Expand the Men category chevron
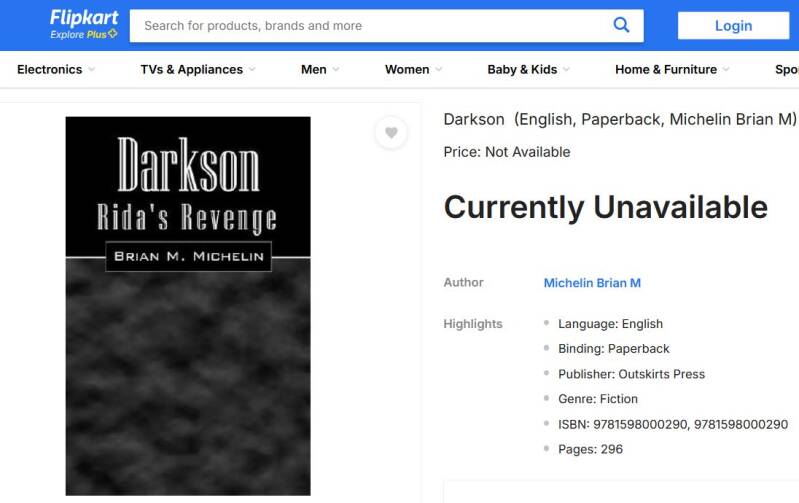Screen dimensions: 799x503 coord(336,69)
